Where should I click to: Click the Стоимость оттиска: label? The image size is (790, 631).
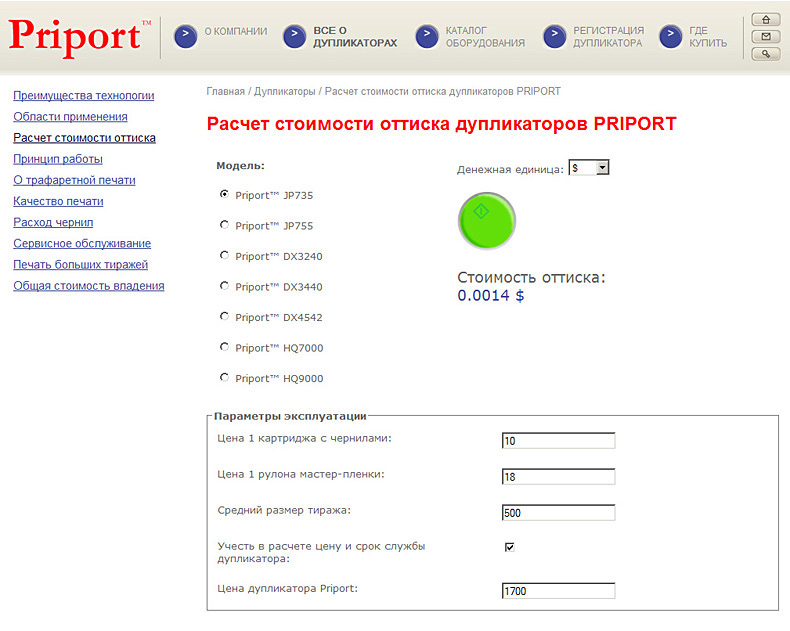531,277
